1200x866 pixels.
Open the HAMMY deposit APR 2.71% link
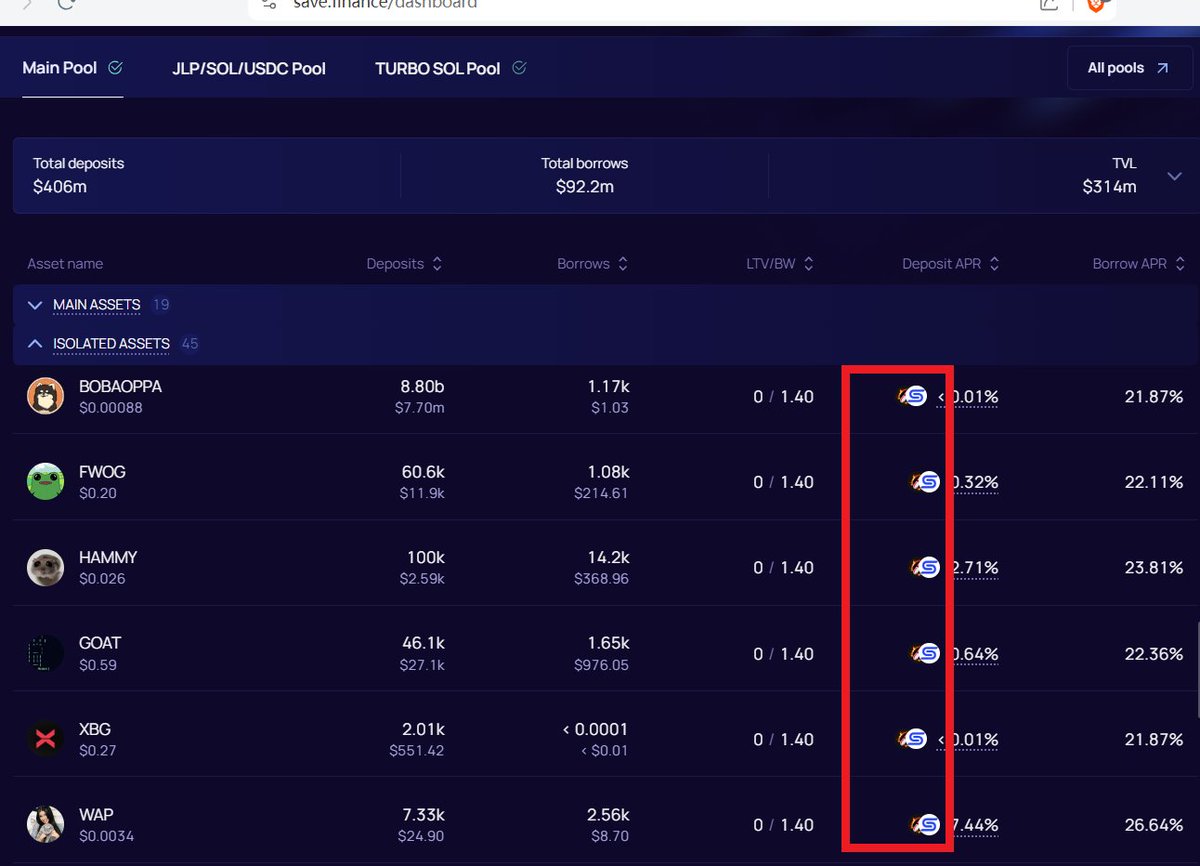(974, 568)
